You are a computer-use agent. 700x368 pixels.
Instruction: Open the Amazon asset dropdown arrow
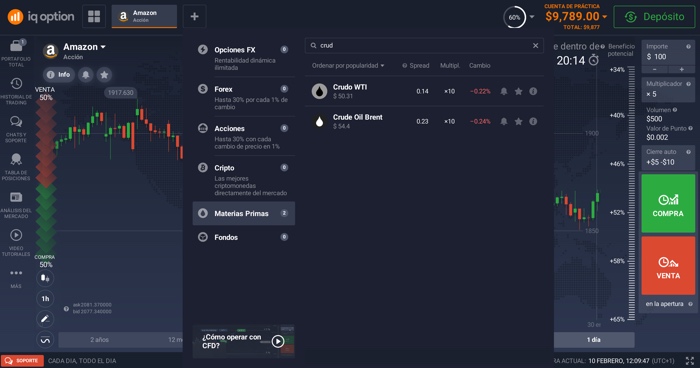(x=103, y=47)
